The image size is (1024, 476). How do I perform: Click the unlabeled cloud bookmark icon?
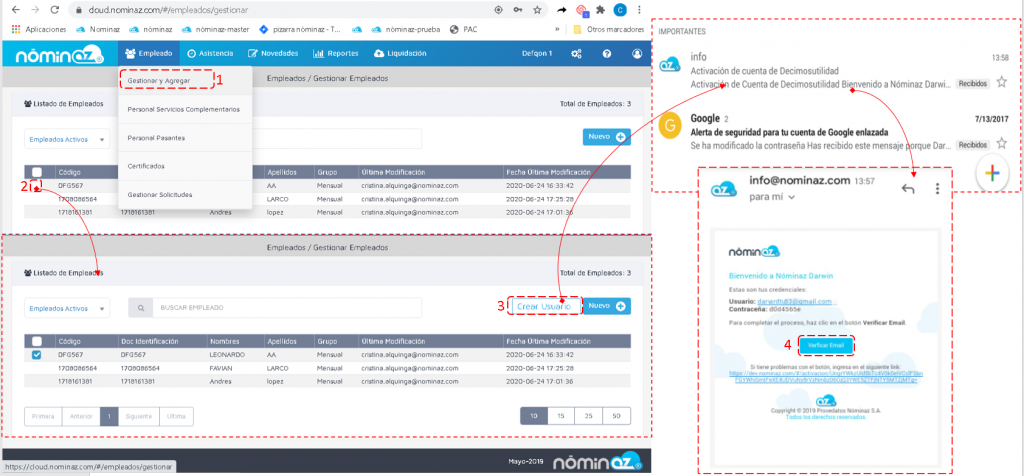tap(357, 29)
